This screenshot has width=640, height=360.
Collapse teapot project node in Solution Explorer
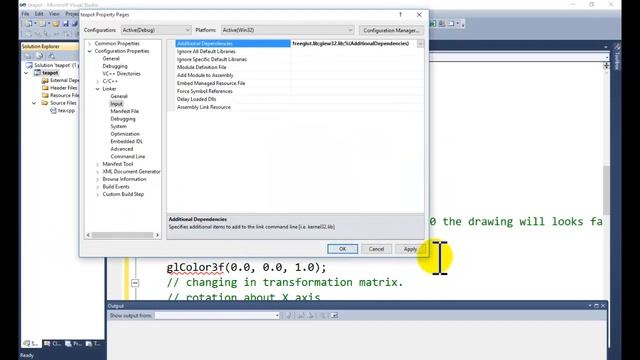click(x=27, y=73)
